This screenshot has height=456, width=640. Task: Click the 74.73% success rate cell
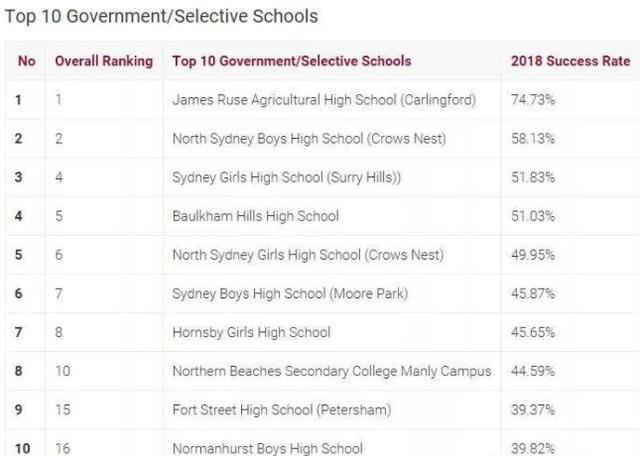pos(533,100)
